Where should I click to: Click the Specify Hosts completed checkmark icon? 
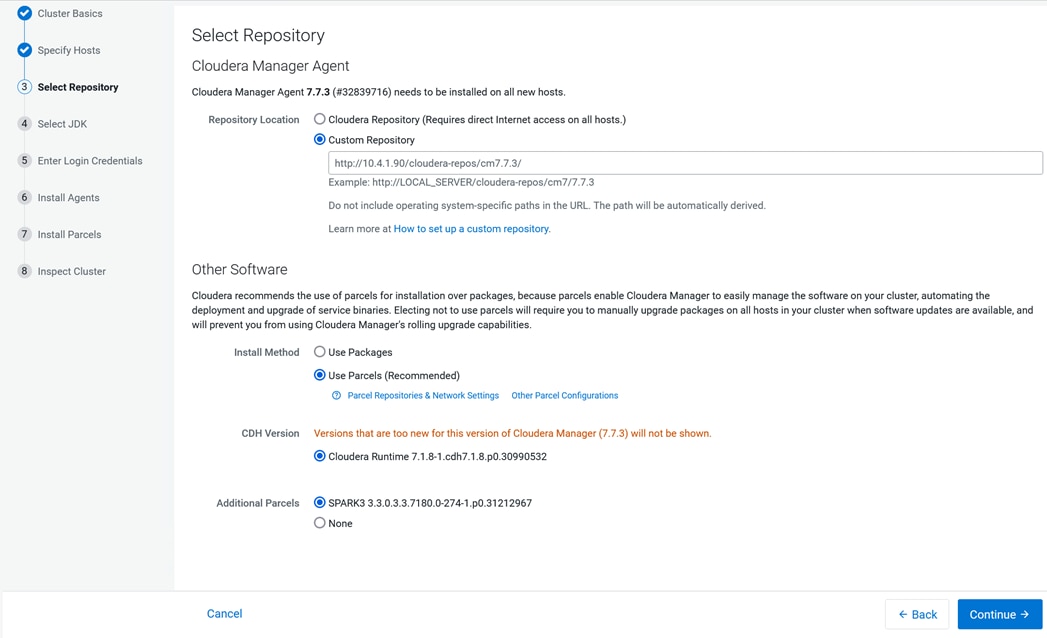click(x=25, y=50)
